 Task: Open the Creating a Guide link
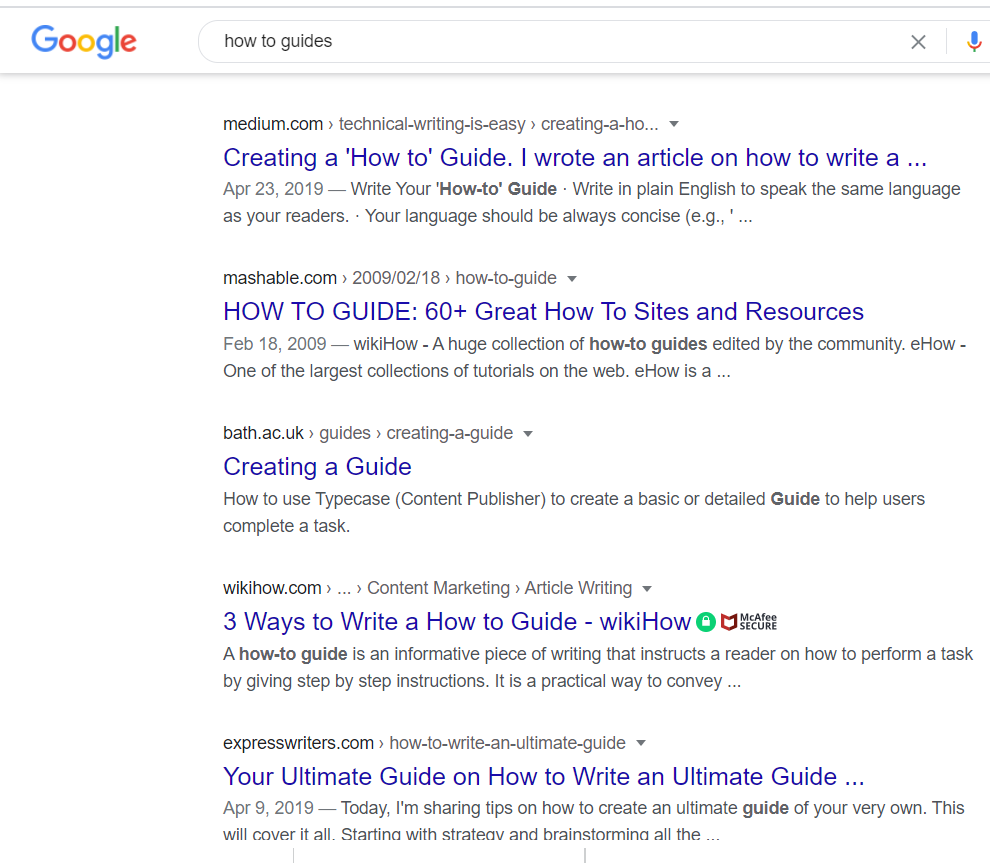(x=317, y=467)
